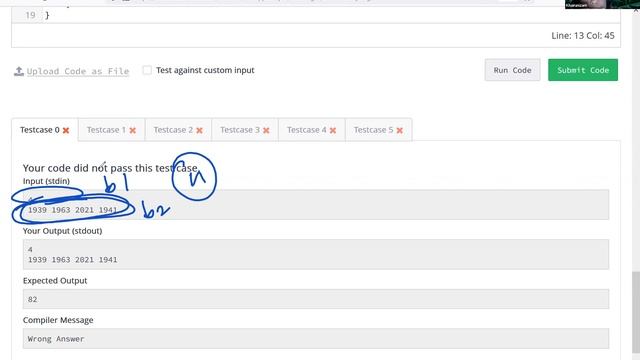Click the green Submit Code button

pyautogui.click(x=583, y=70)
